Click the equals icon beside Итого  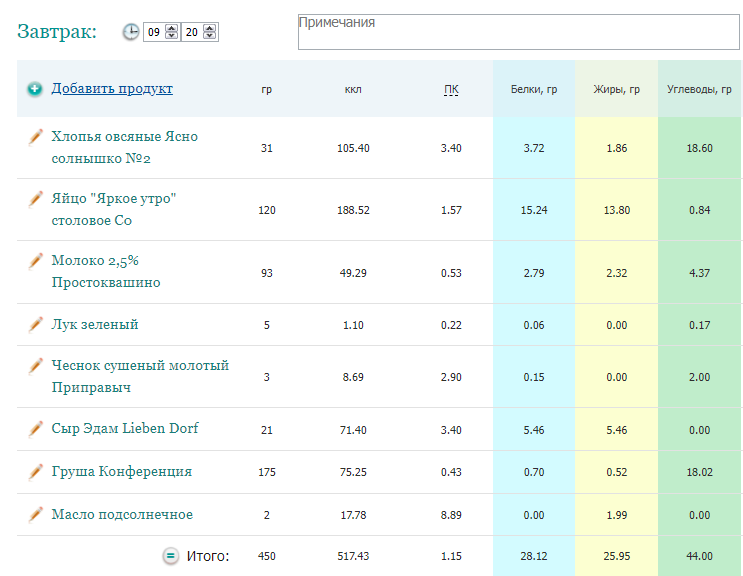click(171, 556)
